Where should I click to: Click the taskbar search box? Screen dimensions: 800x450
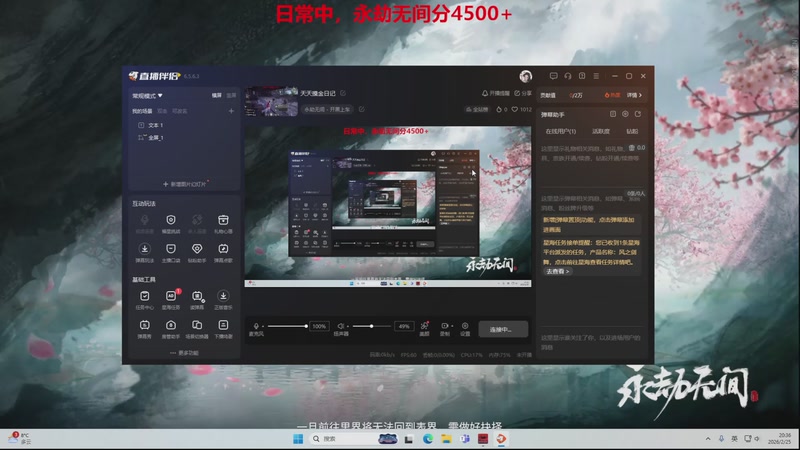(353, 439)
